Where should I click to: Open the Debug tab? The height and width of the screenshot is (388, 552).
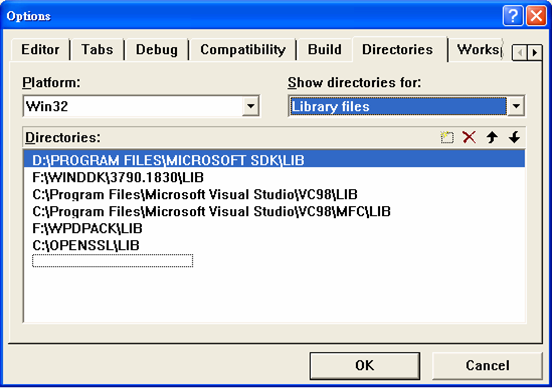coord(157,50)
